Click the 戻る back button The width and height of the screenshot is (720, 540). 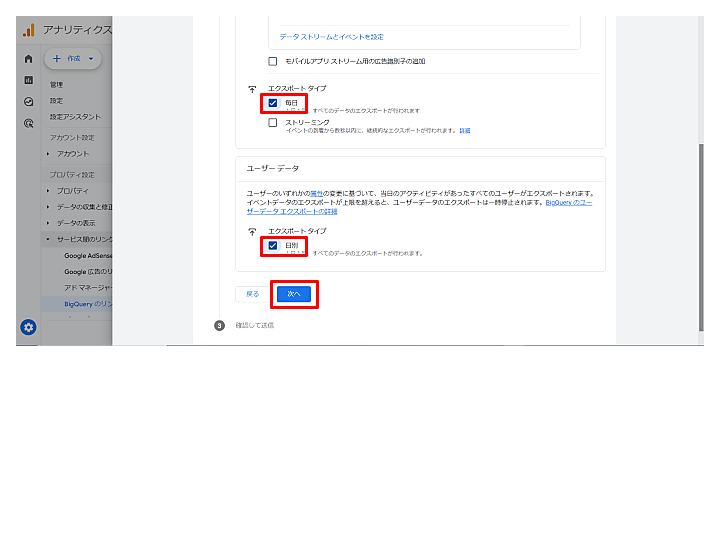pyautogui.click(x=253, y=294)
